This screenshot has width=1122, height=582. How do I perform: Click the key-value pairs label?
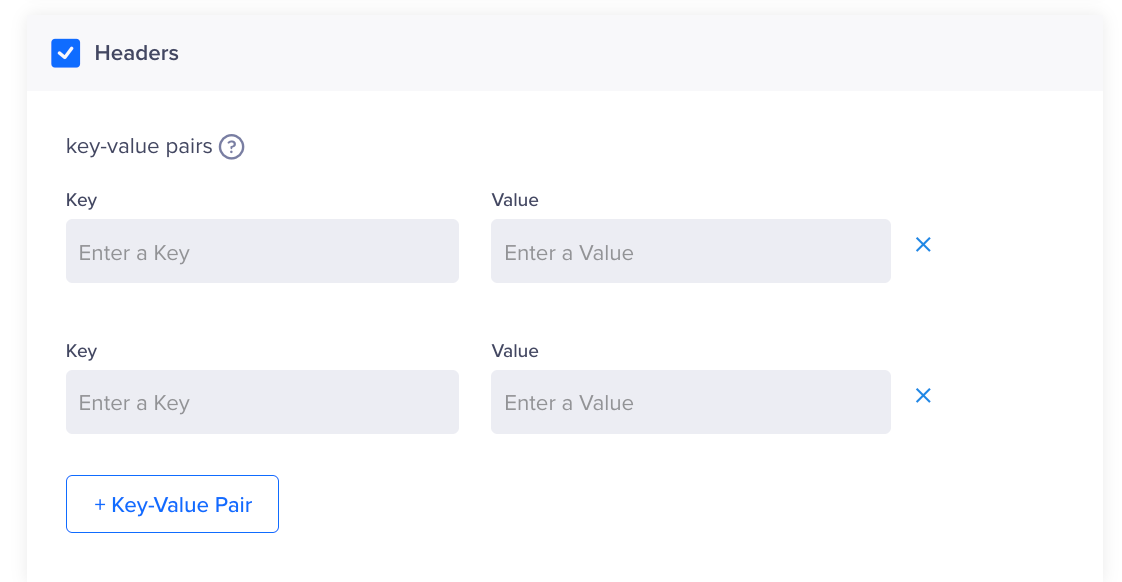point(139,147)
